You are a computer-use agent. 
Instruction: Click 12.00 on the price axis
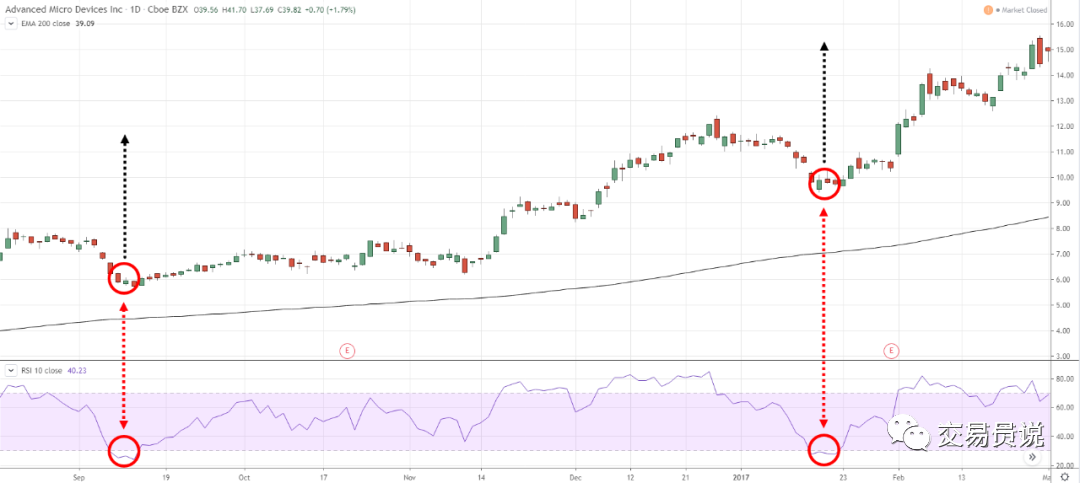pos(1066,126)
